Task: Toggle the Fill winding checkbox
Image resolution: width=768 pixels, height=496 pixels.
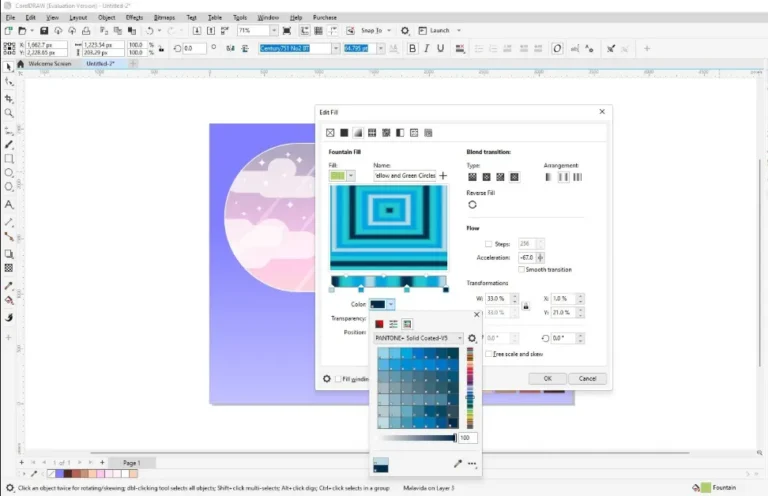Action: (x=338, y=378)
